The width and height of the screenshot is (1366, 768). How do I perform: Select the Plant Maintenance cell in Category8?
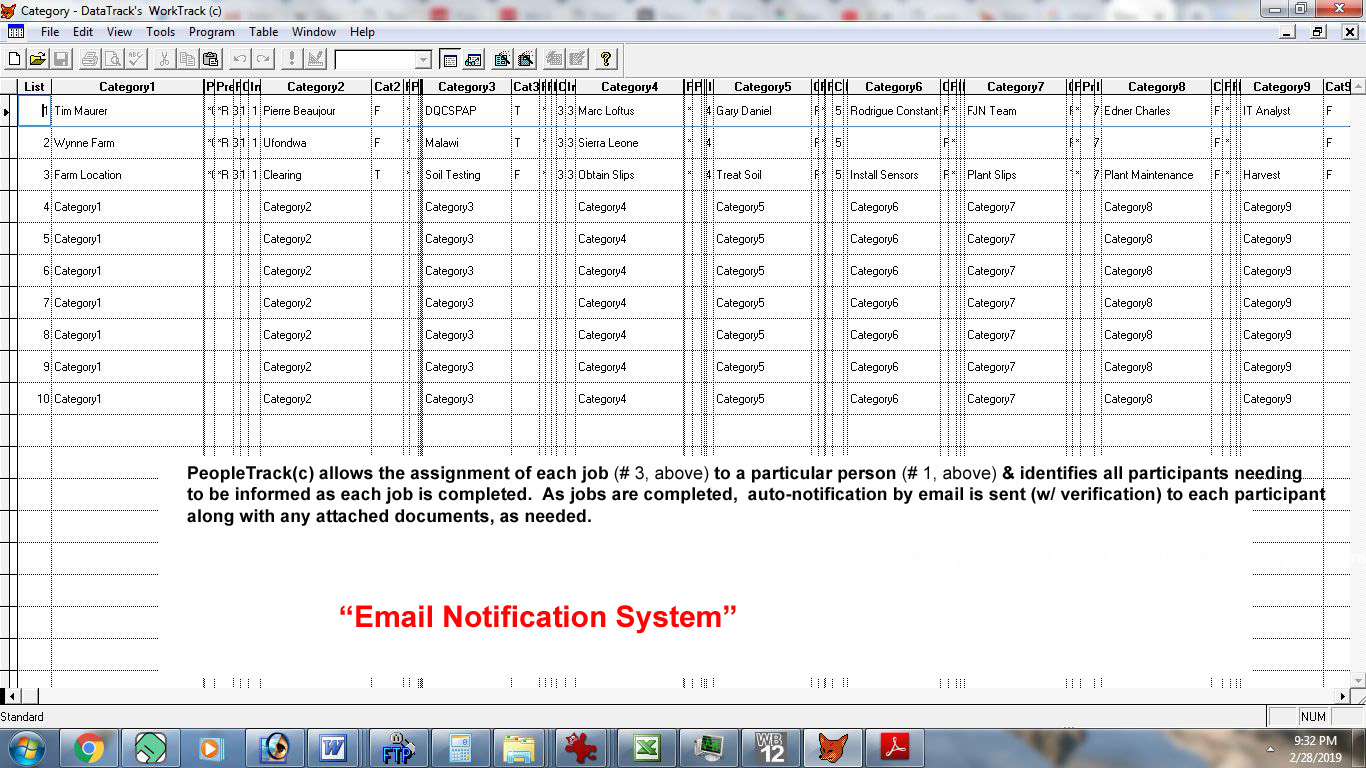tap(1155, 175)
